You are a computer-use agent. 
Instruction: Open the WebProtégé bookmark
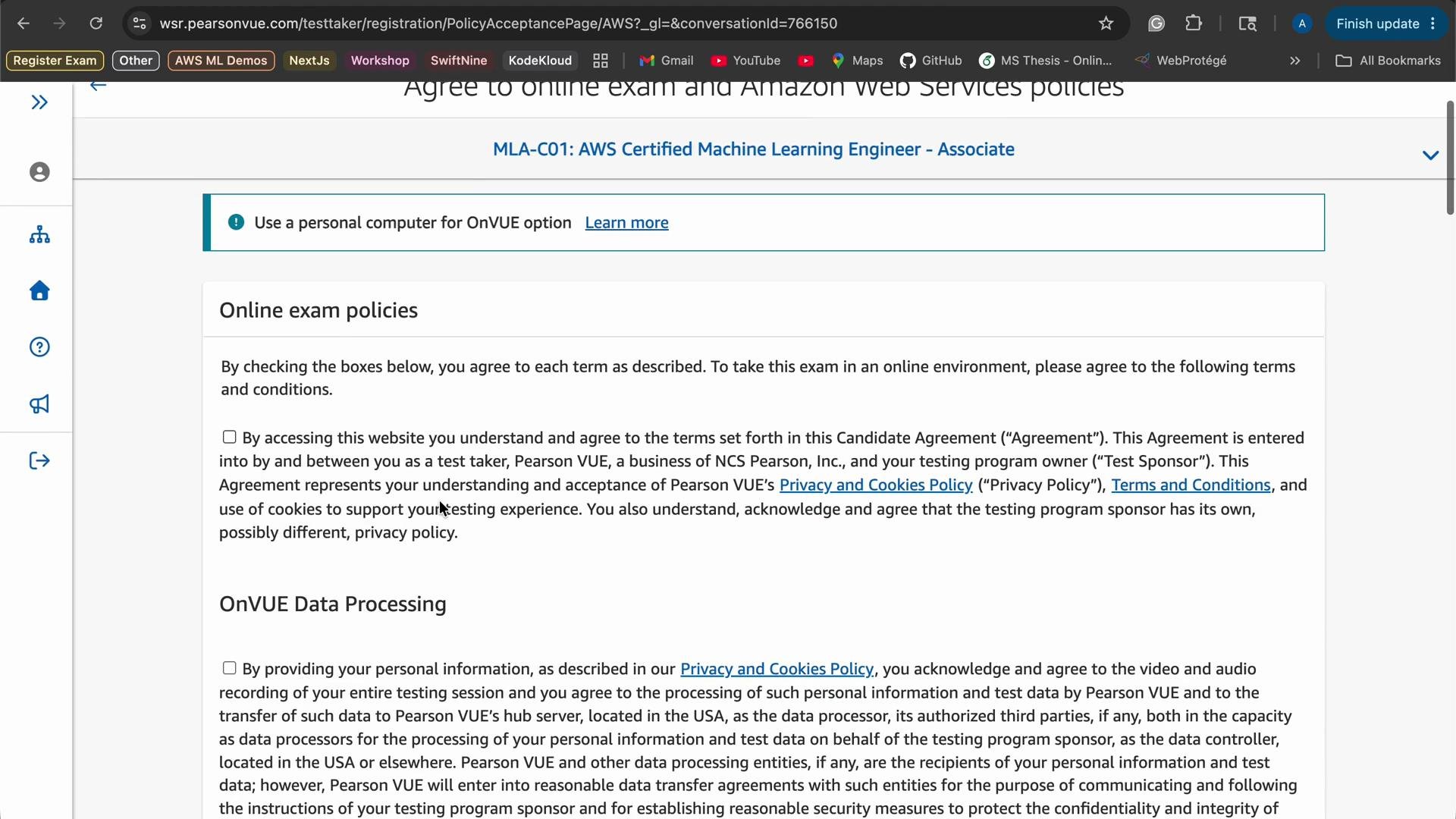(x=1181, y=61)
